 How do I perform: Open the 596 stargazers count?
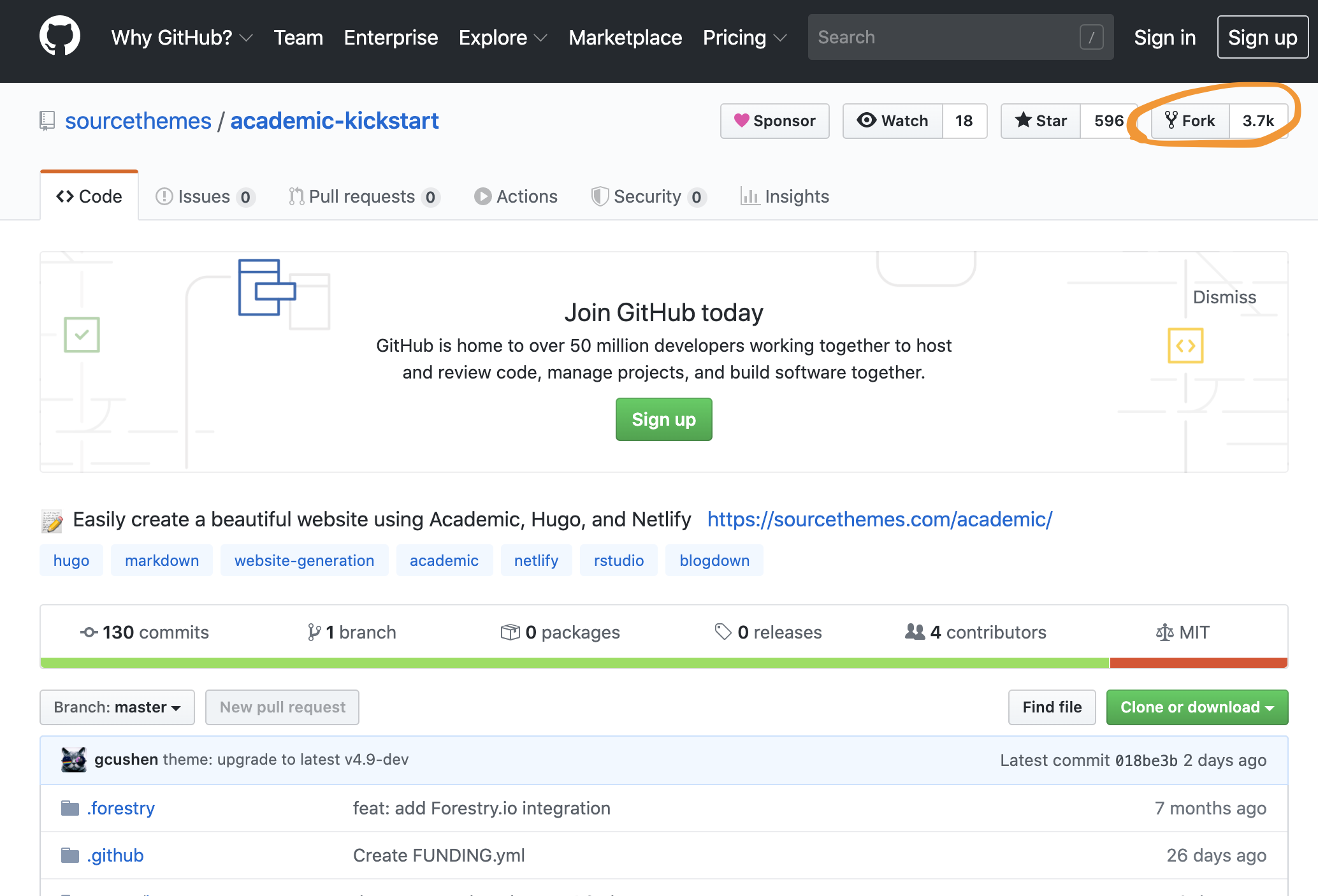[1108, 121]
